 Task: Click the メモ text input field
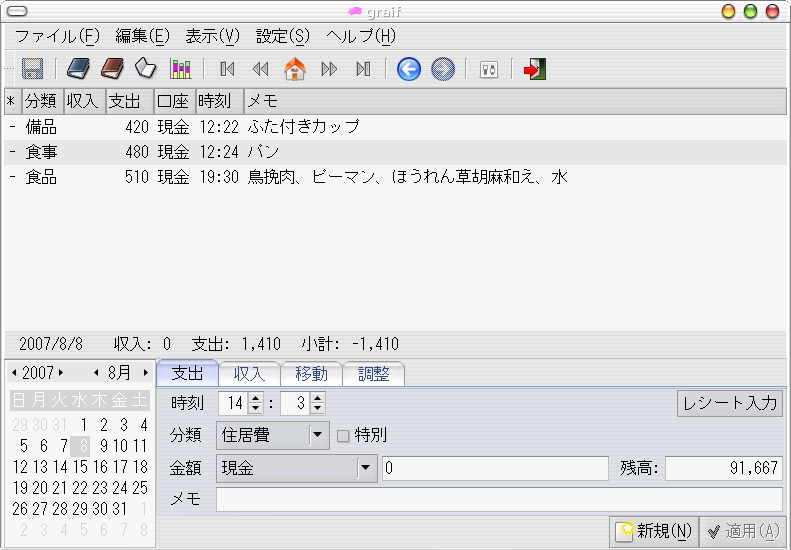pos(499,499)
